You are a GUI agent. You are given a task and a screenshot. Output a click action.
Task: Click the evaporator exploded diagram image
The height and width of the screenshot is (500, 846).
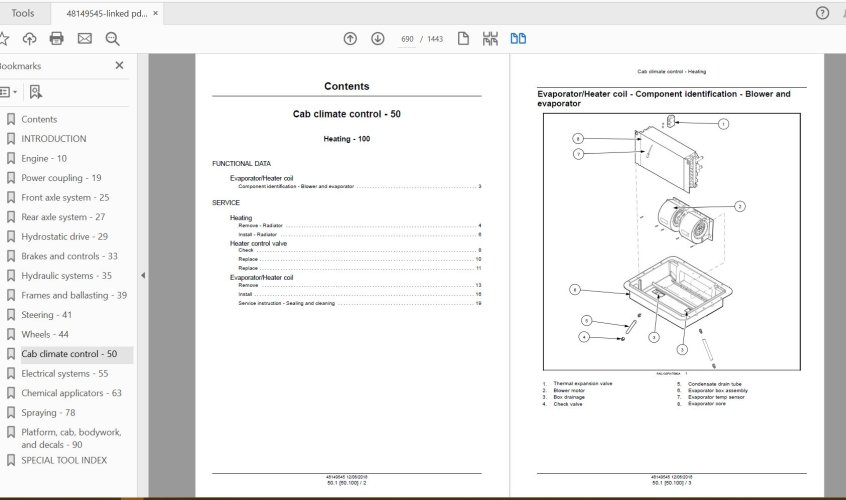(672, 242)
